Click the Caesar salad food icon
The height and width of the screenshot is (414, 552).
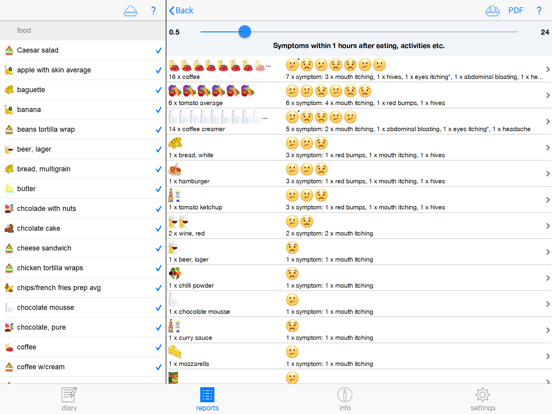9,50
